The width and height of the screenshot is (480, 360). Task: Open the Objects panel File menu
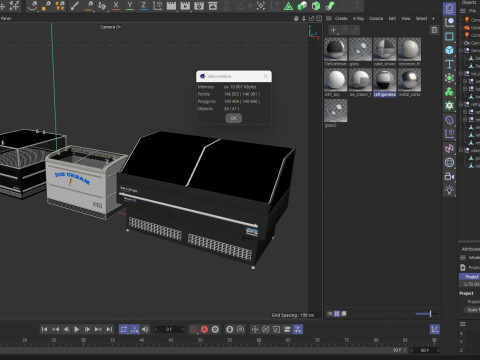473,11
